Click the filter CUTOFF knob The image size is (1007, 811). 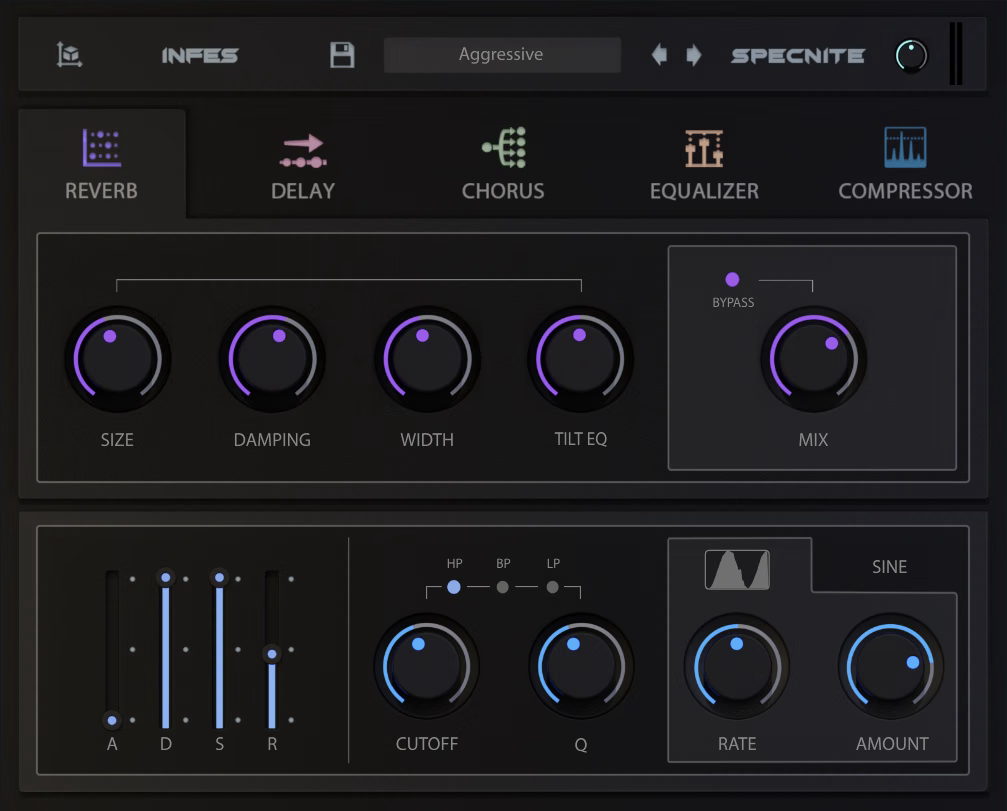tap(427, 667)
